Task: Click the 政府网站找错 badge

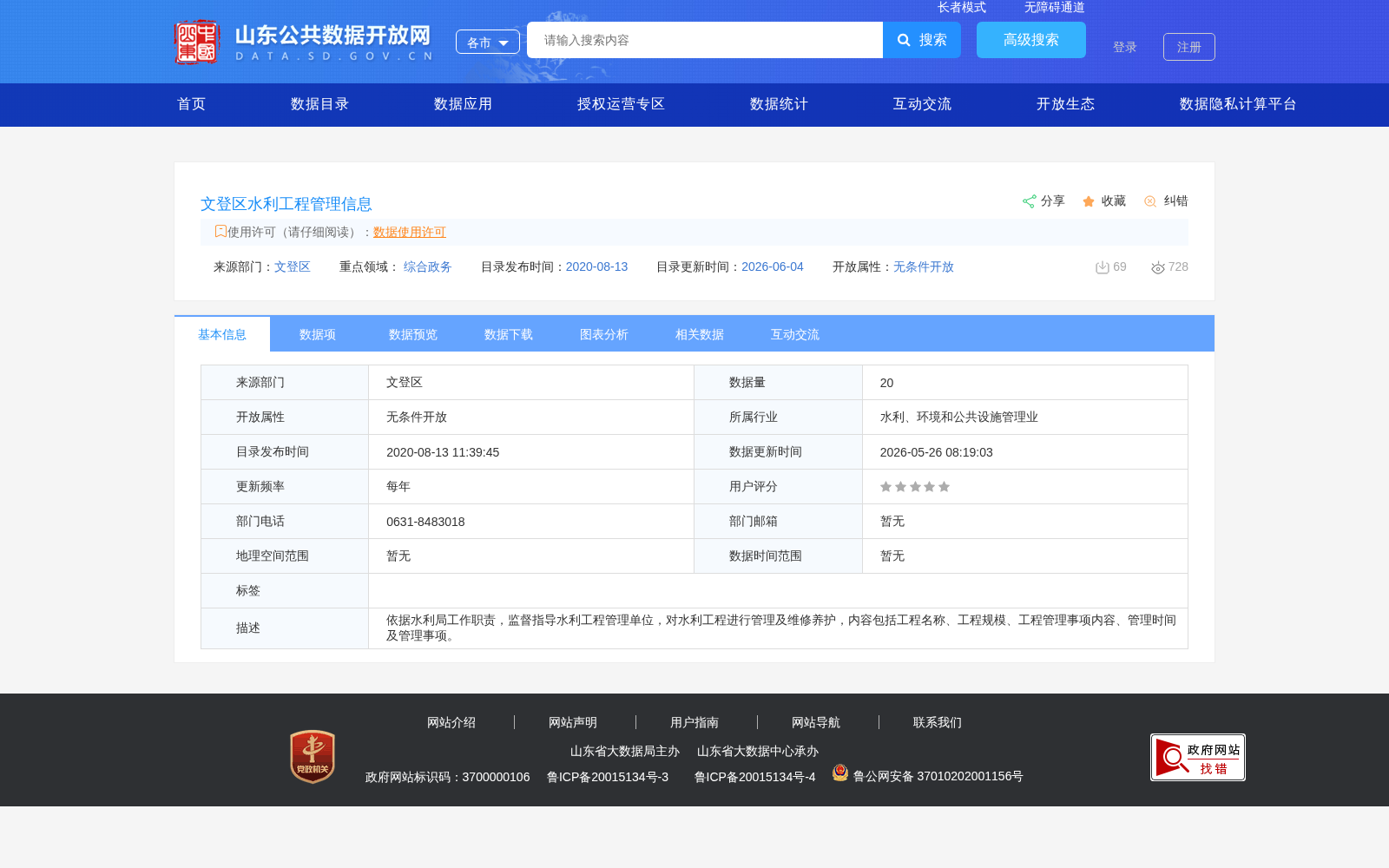Action: tap(1198, 757)
